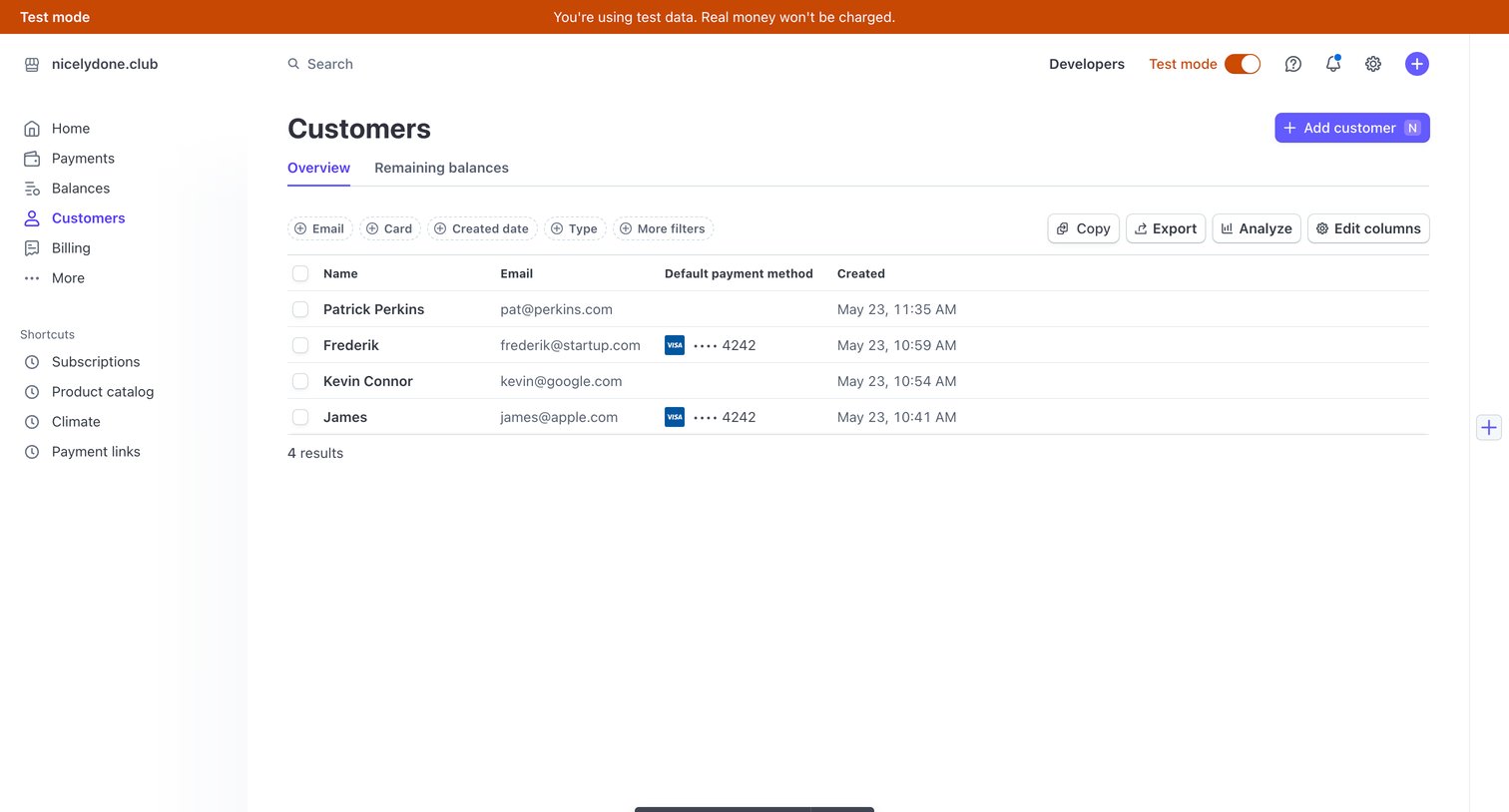1509x812 pixels.
Task: Open the settings gear icon
Action: [x=1373, y=64]
